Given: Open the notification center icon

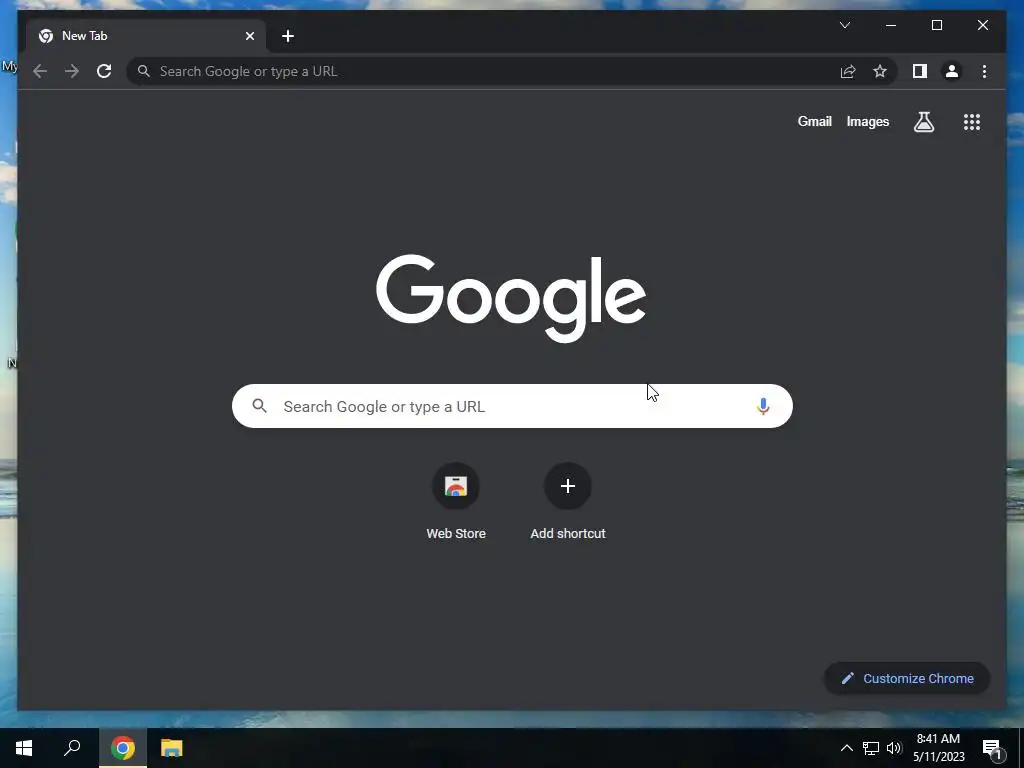Looking at the screenshot, I should click(x=991, y=748).
